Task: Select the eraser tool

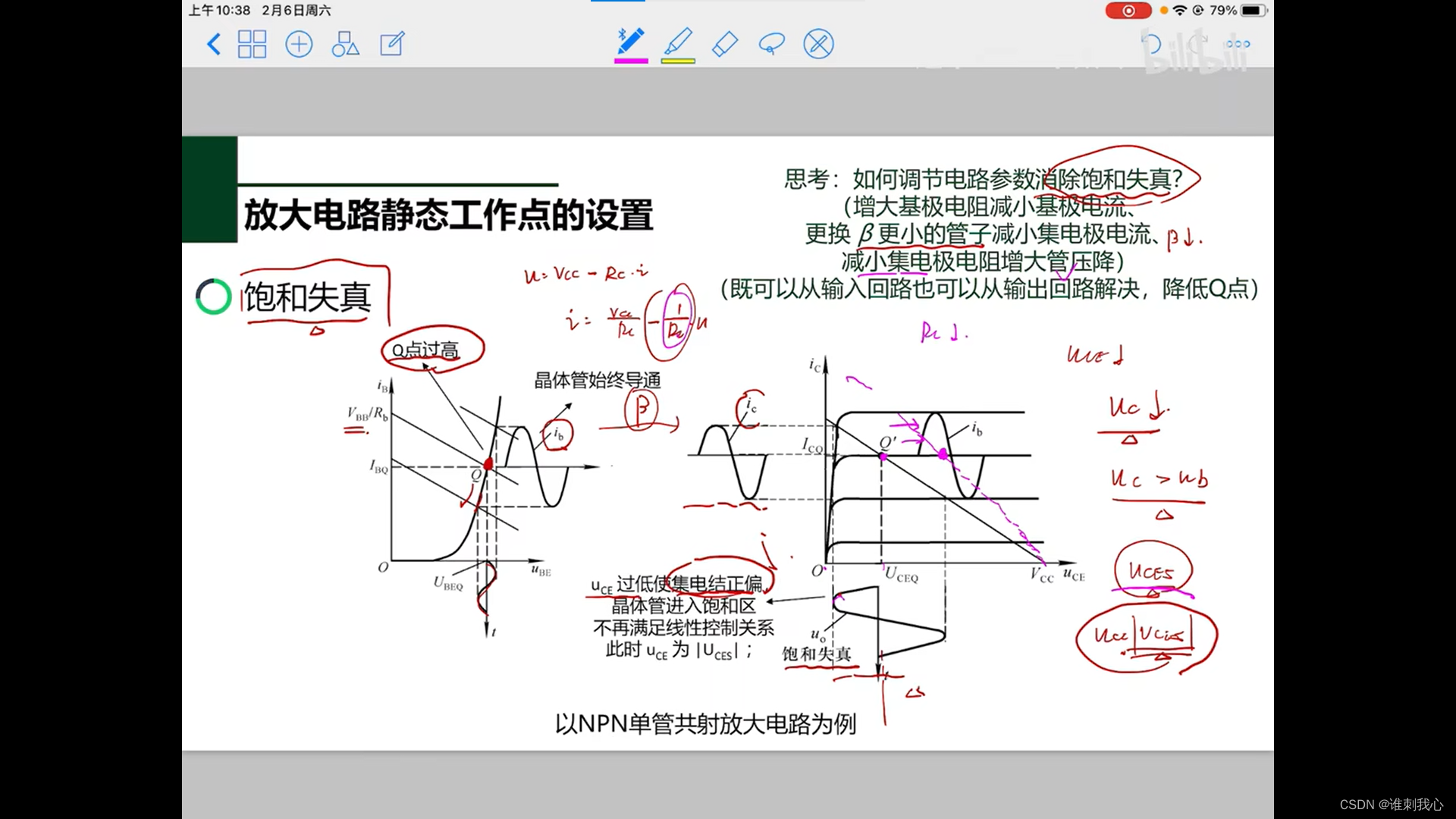Action: coord(725,44)
